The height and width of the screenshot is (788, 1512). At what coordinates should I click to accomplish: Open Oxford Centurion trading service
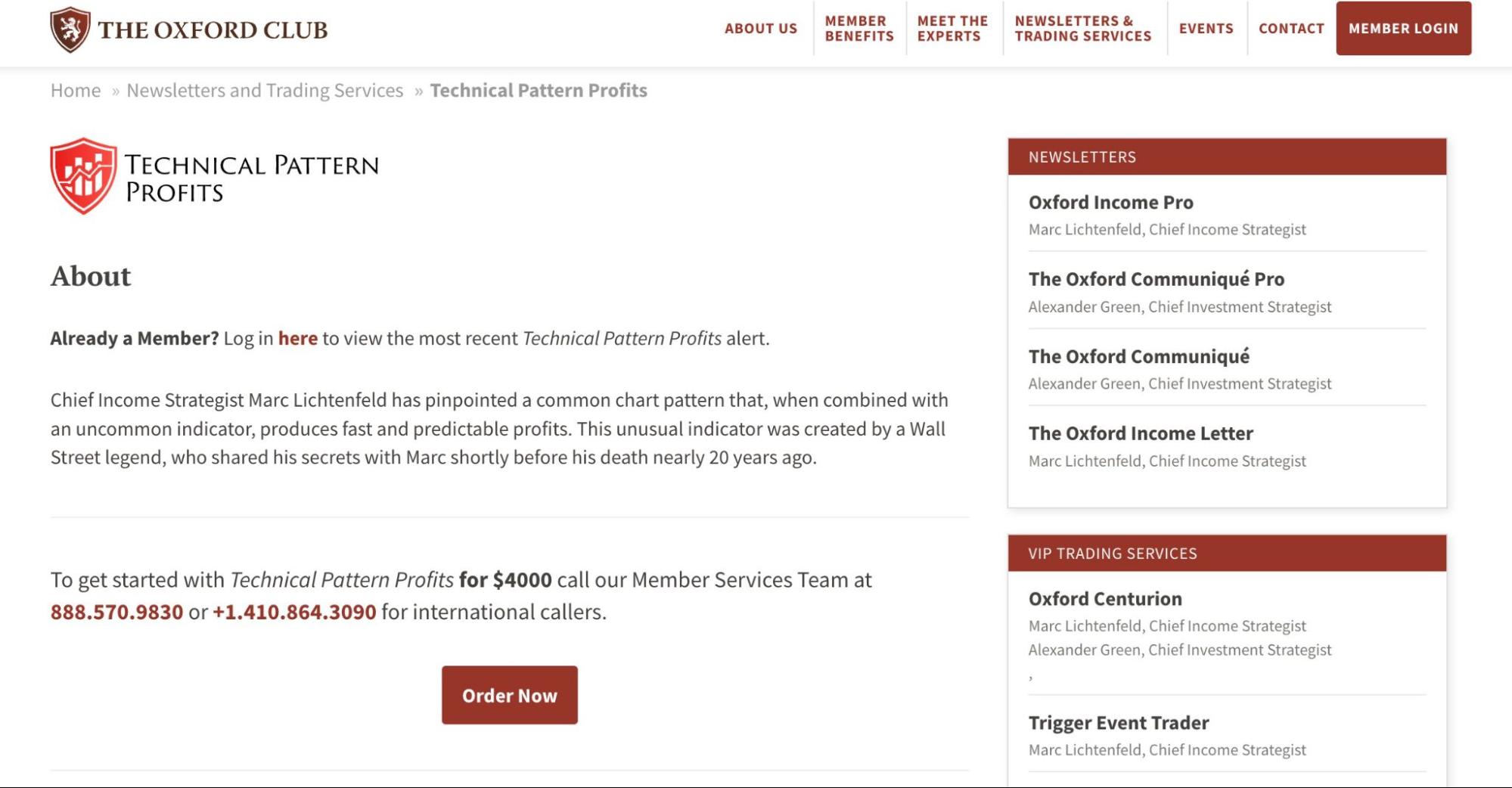(x=1105, y=599)
